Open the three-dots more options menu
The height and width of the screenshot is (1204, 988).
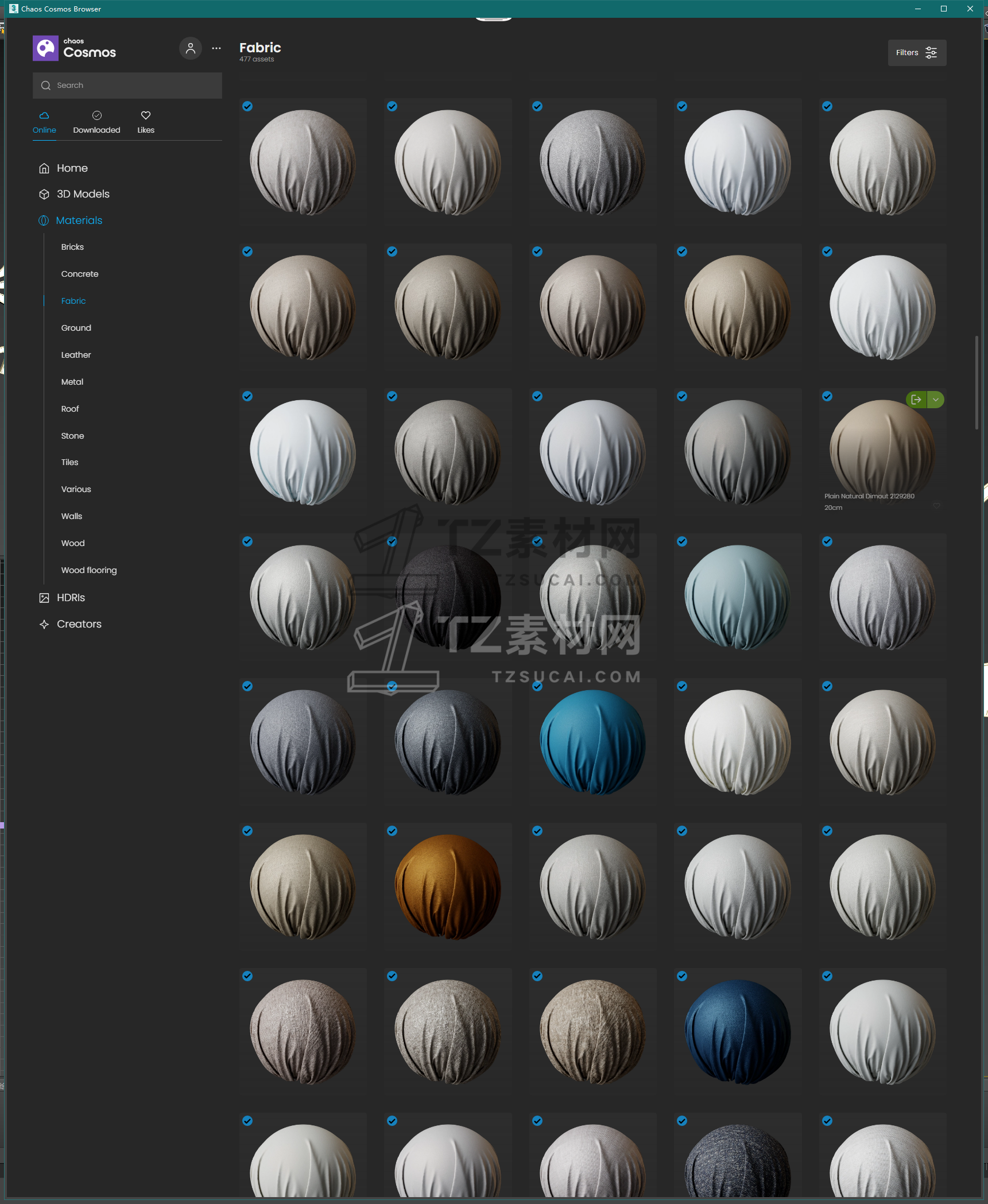point(216,49)
